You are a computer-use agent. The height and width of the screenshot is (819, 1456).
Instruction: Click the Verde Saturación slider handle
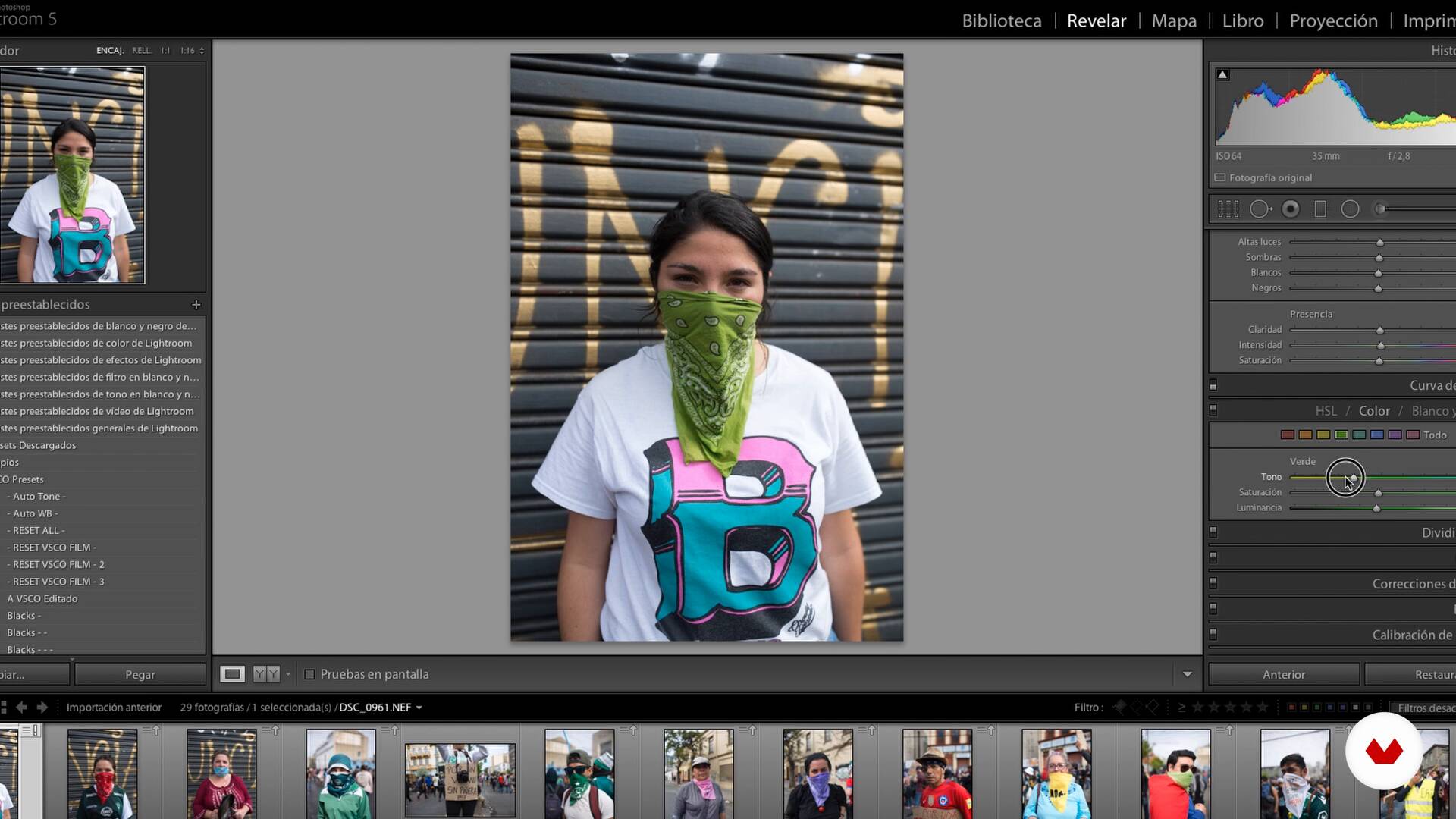coord(1379,493)
